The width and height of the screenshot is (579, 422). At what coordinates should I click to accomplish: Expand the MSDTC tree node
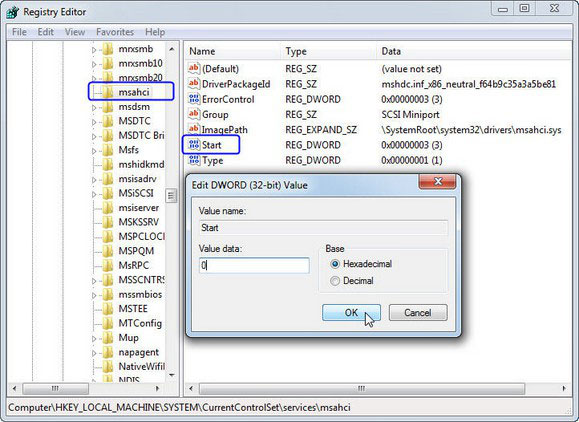tap(94, 122)
